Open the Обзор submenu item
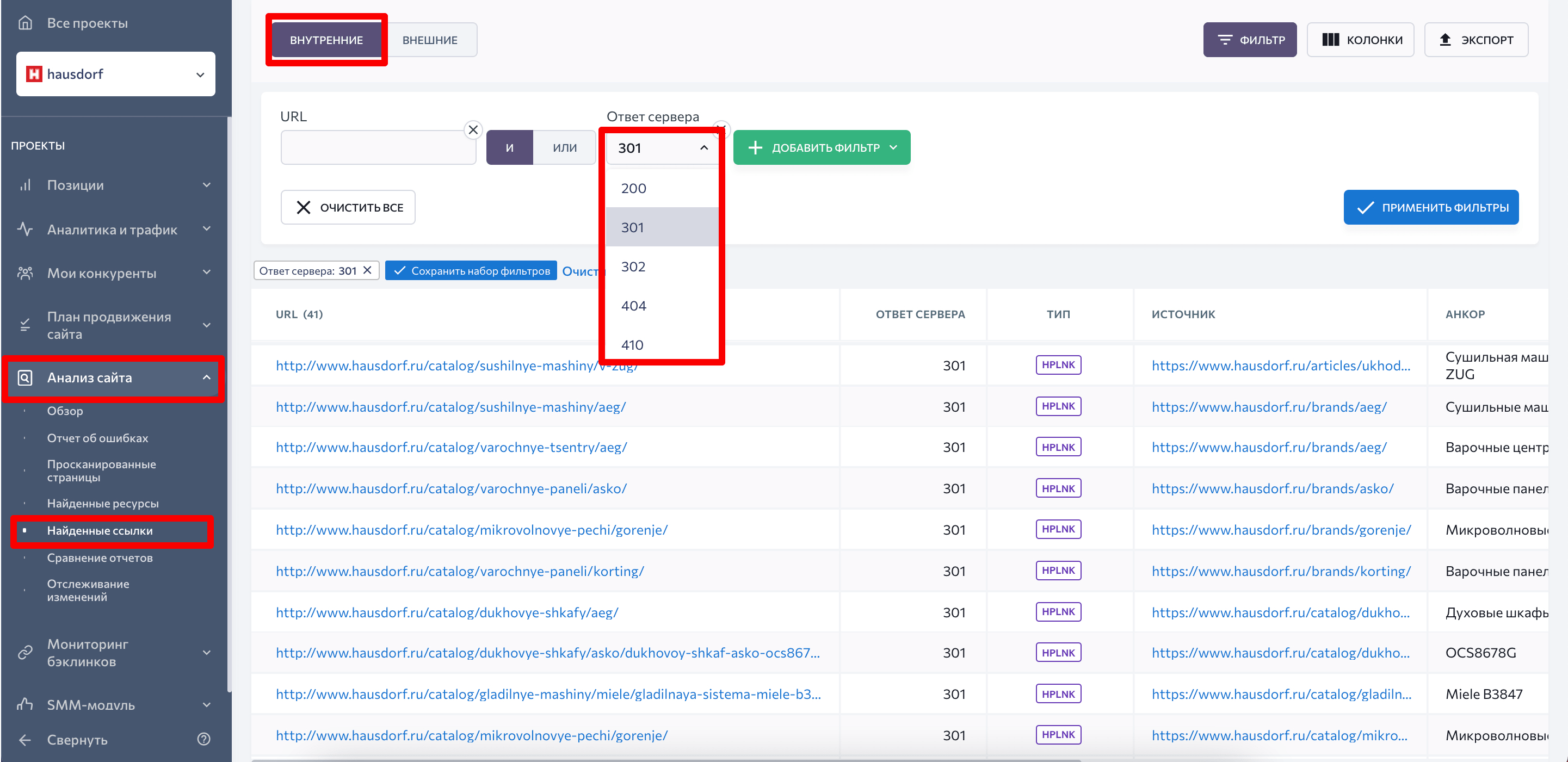This screenshot has height=762, width=1568. [65, 411]
